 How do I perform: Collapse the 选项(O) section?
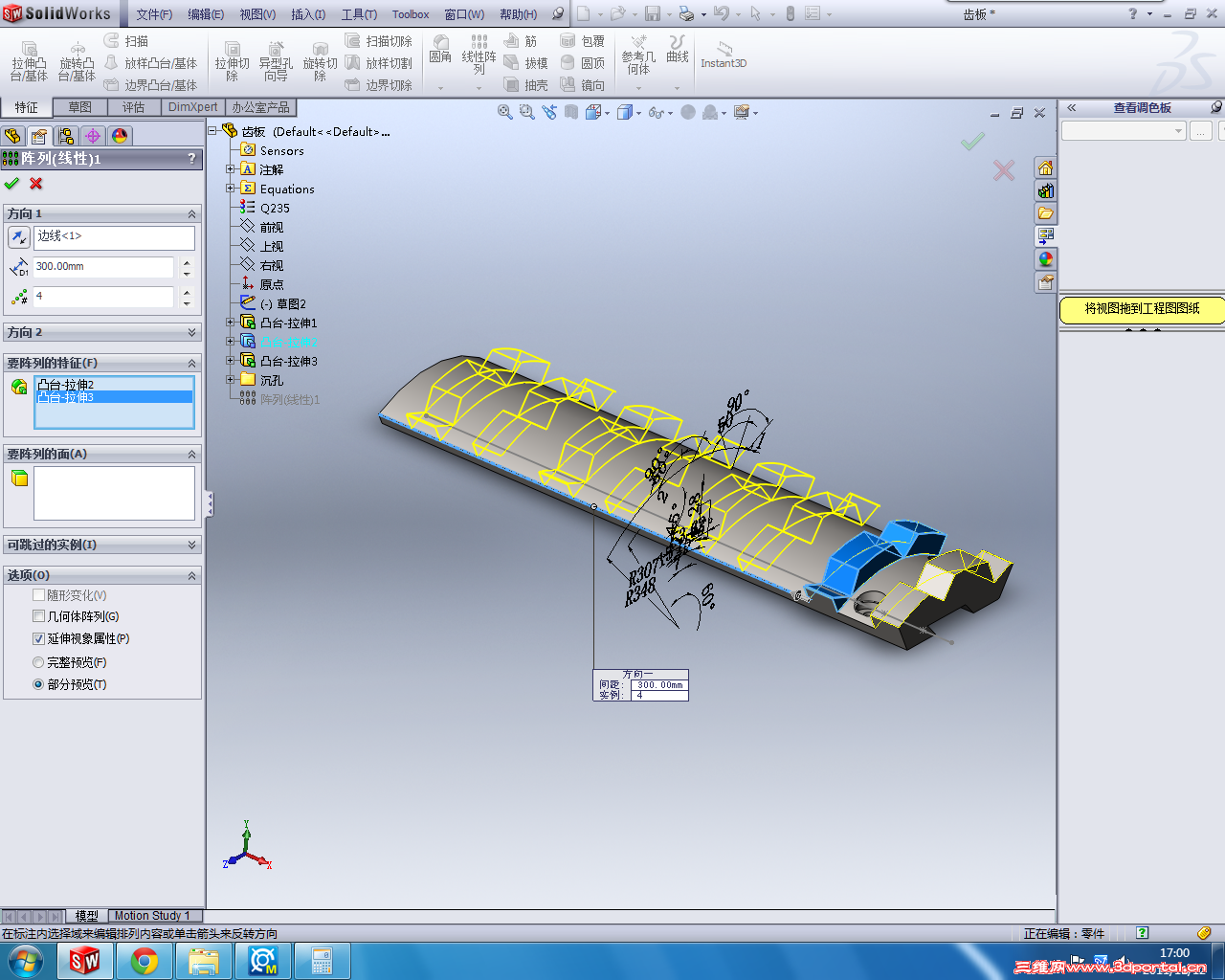191,575
